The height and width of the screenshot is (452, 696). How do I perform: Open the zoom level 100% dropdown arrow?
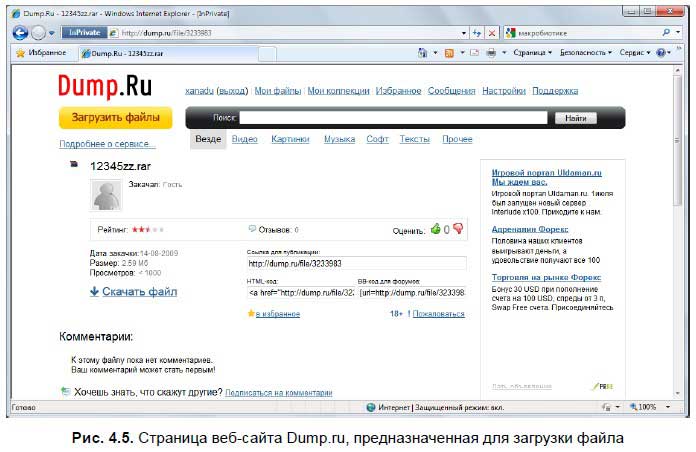pyautogui.click(x=668, y=407)
